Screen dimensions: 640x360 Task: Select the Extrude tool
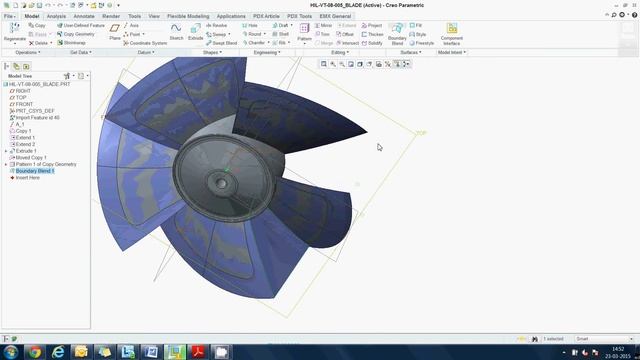point(196,32)
